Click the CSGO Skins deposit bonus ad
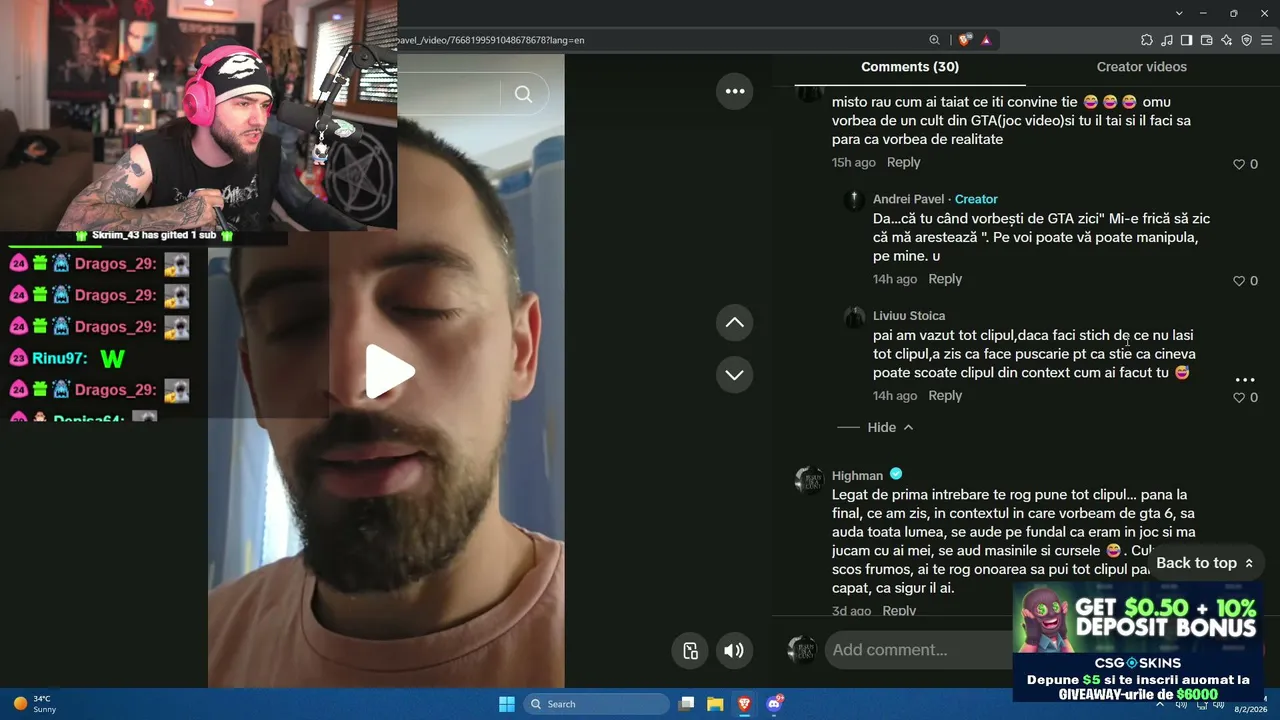Image resolution: width=1280 pixels, height=720 pixels. (1138, 641)
